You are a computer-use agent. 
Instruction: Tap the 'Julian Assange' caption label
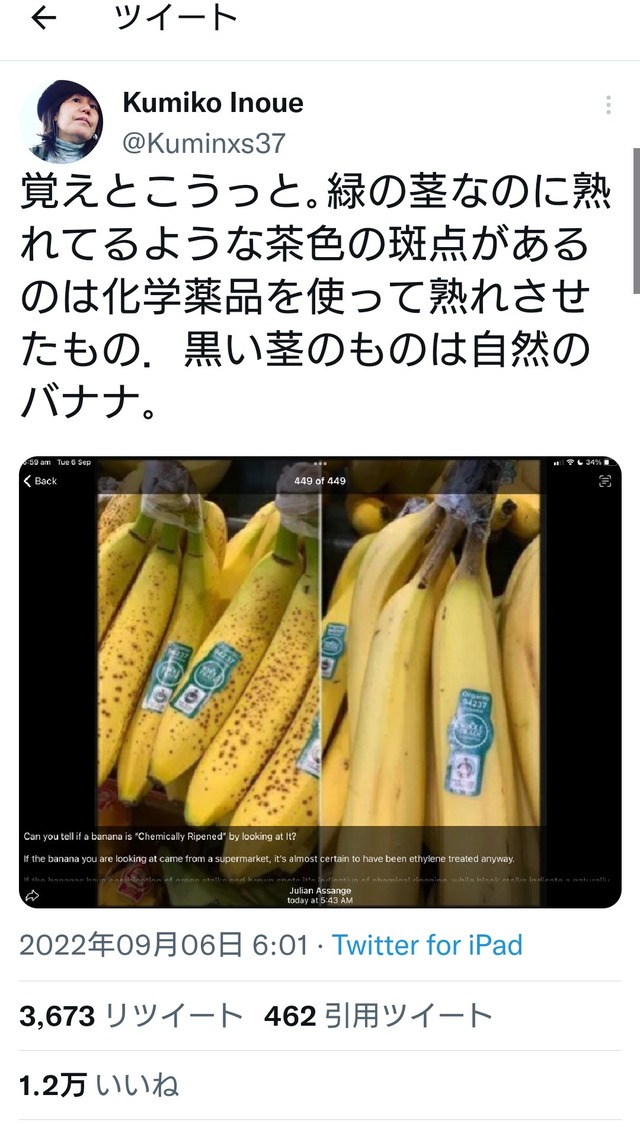tap(320, 891)
